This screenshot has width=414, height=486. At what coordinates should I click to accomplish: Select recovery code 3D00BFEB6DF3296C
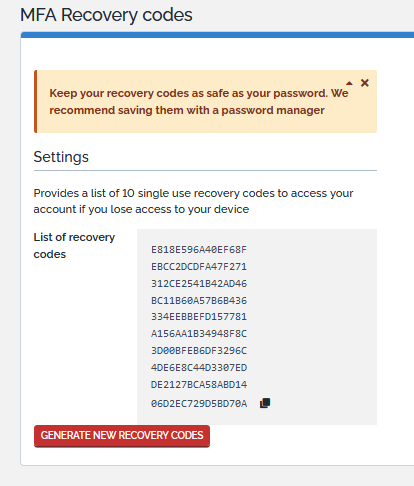click(199, 351)
